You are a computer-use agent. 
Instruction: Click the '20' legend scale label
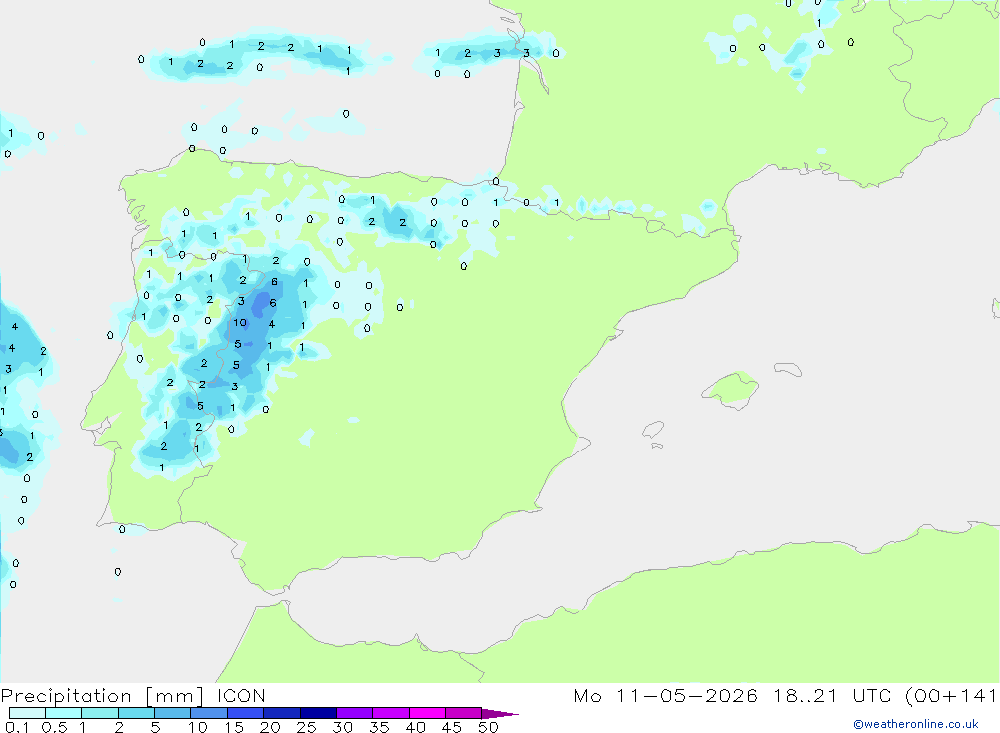tap(270, 727)
